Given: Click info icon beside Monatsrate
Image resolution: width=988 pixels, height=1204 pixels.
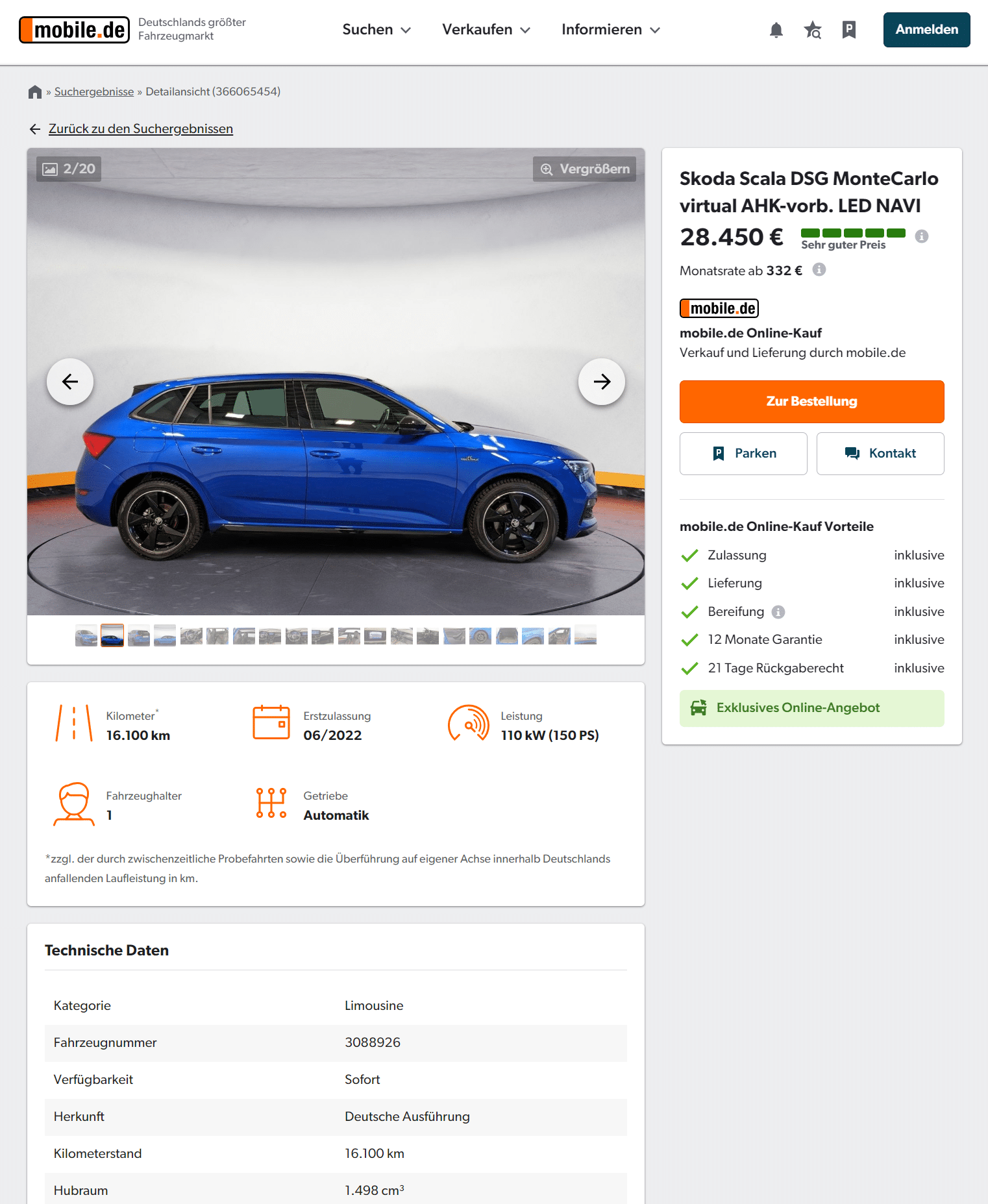Looking at the screenshot, I should (819, 269).
